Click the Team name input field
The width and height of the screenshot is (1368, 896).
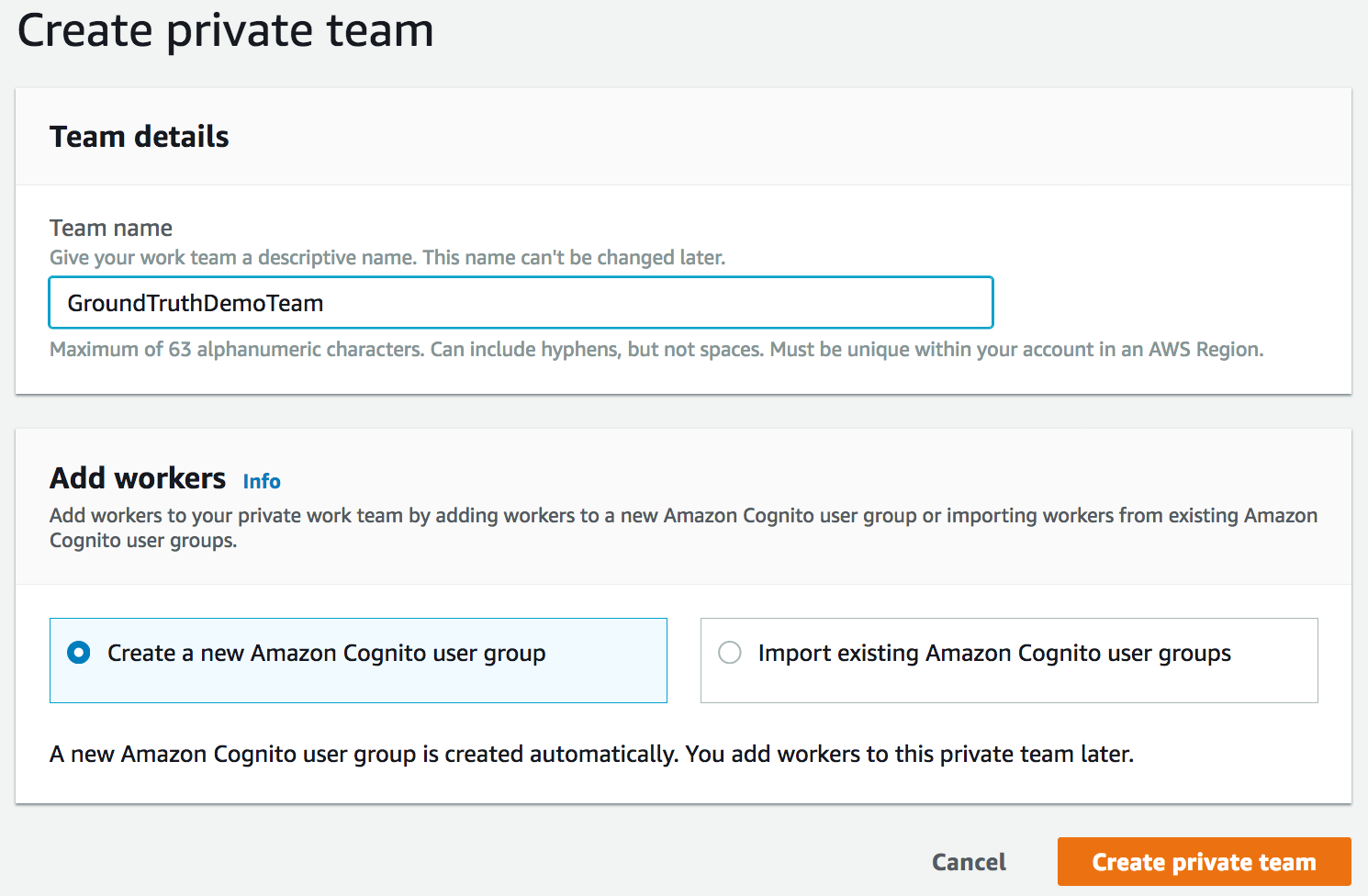(520, 303)
